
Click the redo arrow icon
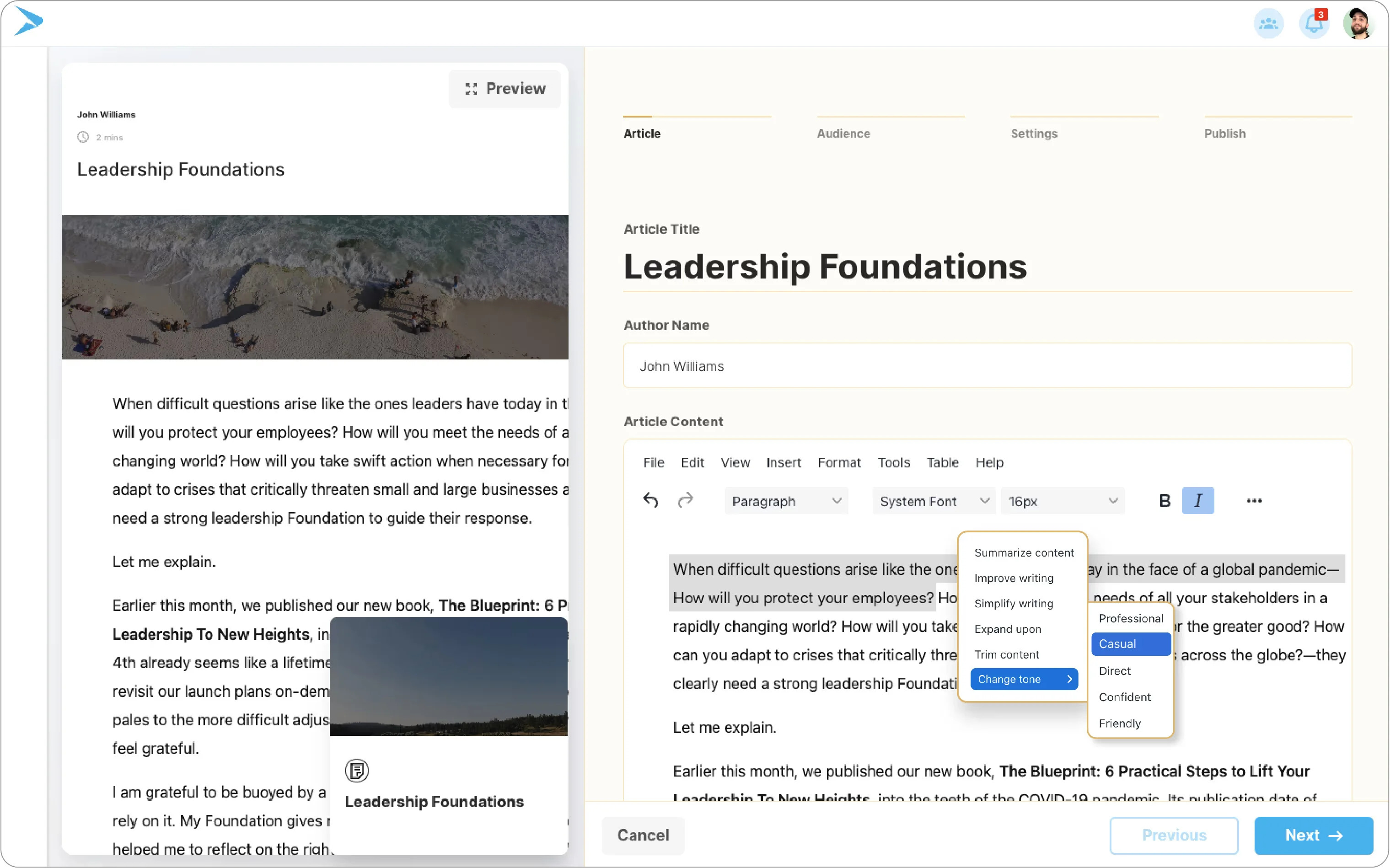[x=686, y=501]
